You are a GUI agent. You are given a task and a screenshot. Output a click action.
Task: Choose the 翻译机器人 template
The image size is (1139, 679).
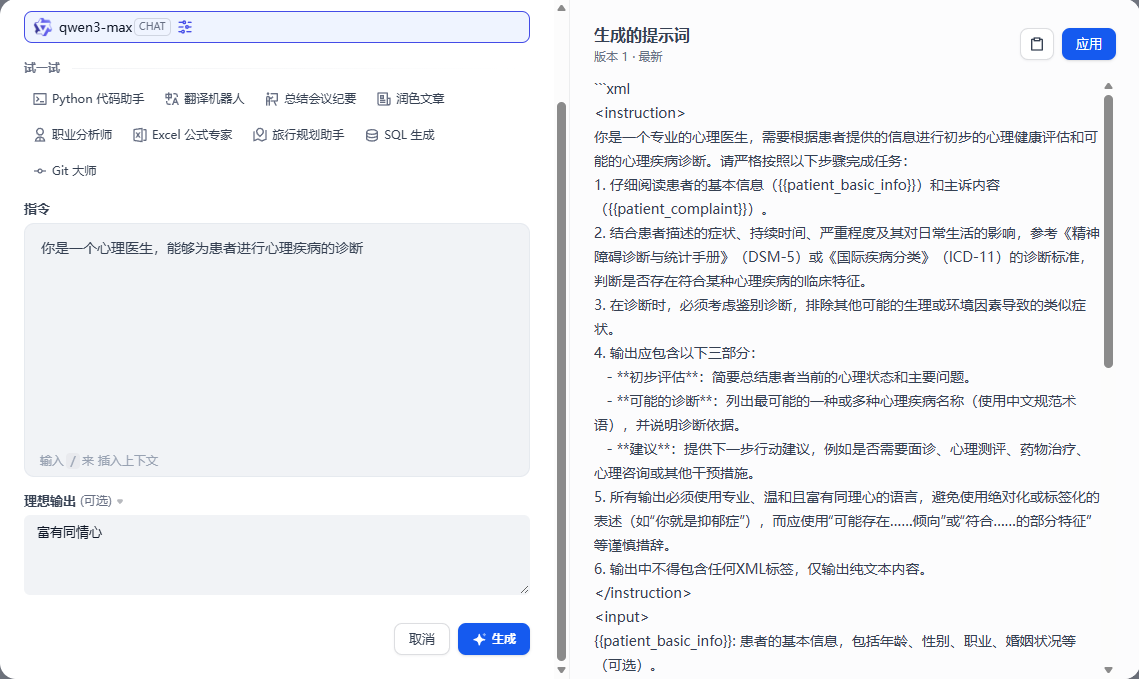[x=204, y=99]
